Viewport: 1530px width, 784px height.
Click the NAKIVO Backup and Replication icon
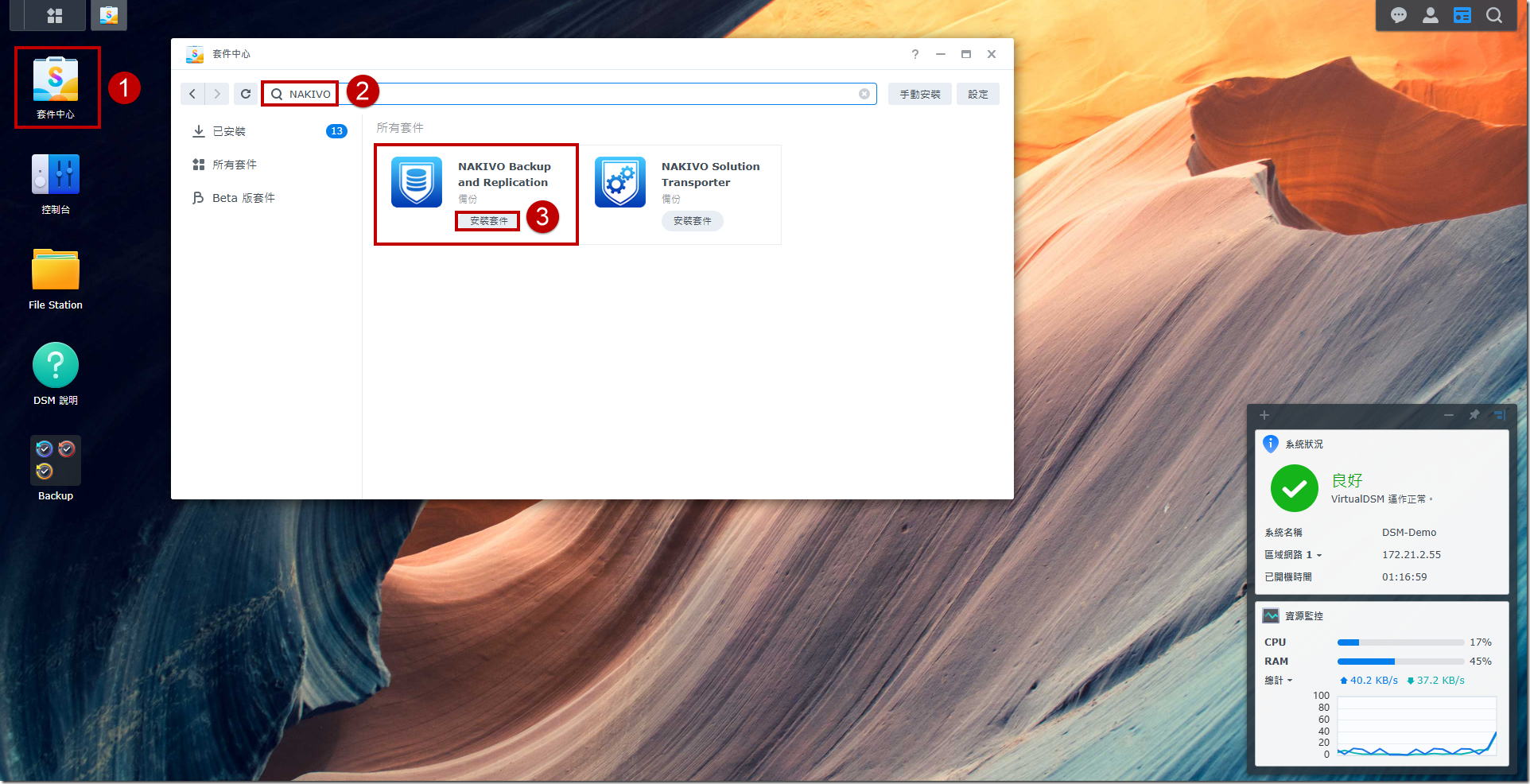point(417,182)
